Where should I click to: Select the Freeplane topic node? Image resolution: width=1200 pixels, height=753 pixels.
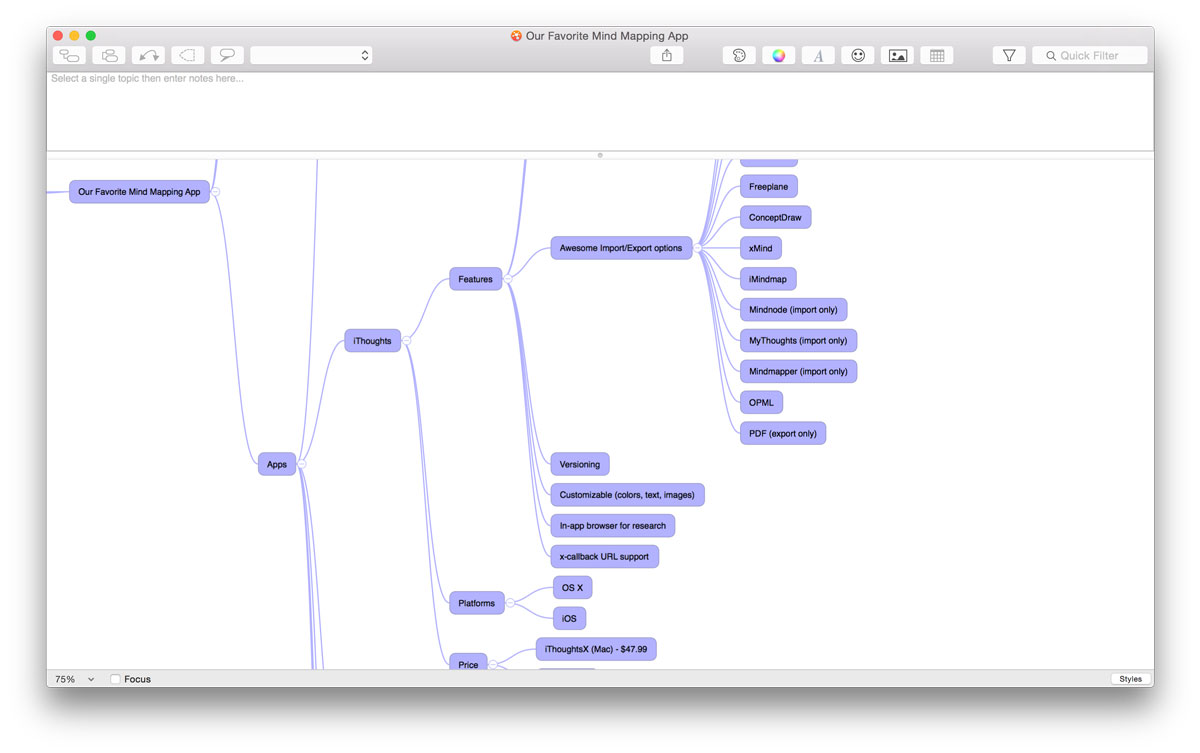(x=768, y=186)
